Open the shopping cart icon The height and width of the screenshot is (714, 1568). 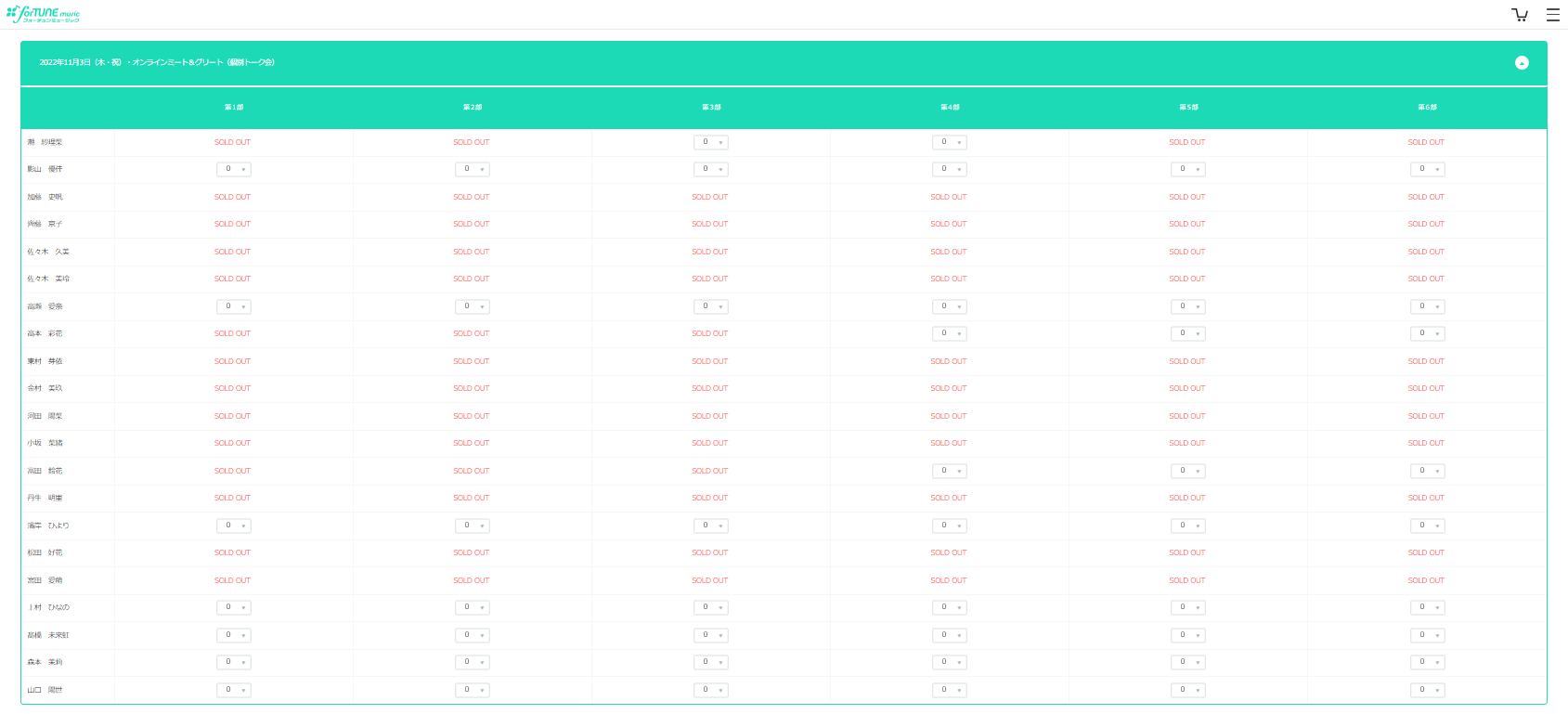tap(1520, 14)
